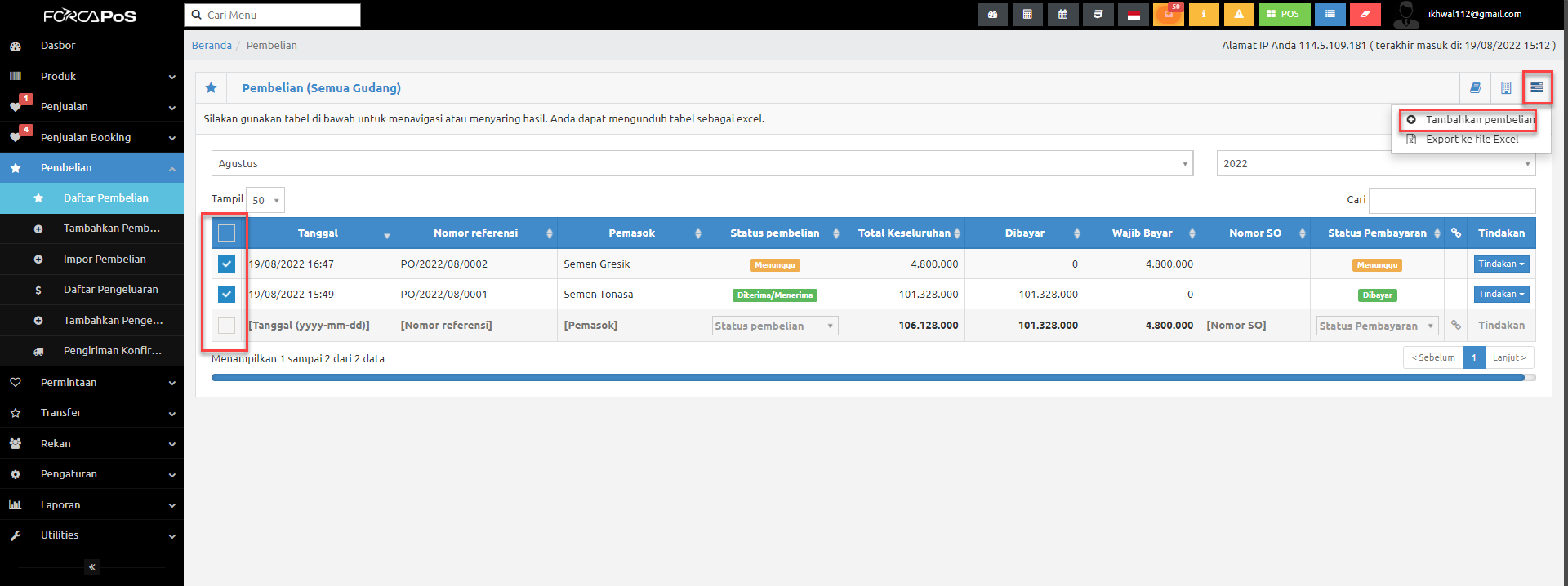
Task: Open Tindakan dropdown for Semen Gresik row
Action: [1501, 264]
